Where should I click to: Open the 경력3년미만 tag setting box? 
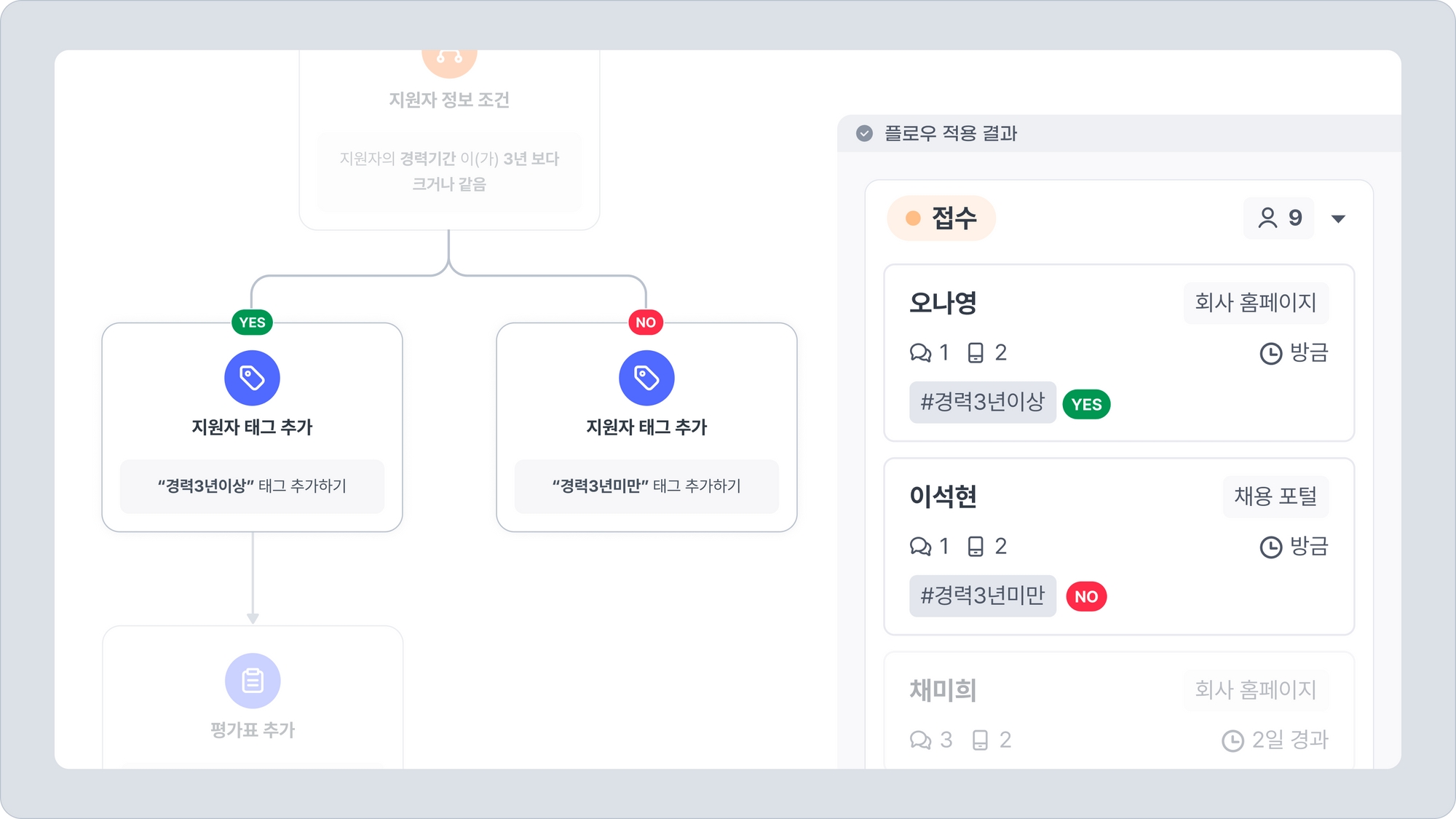point(646,486)
